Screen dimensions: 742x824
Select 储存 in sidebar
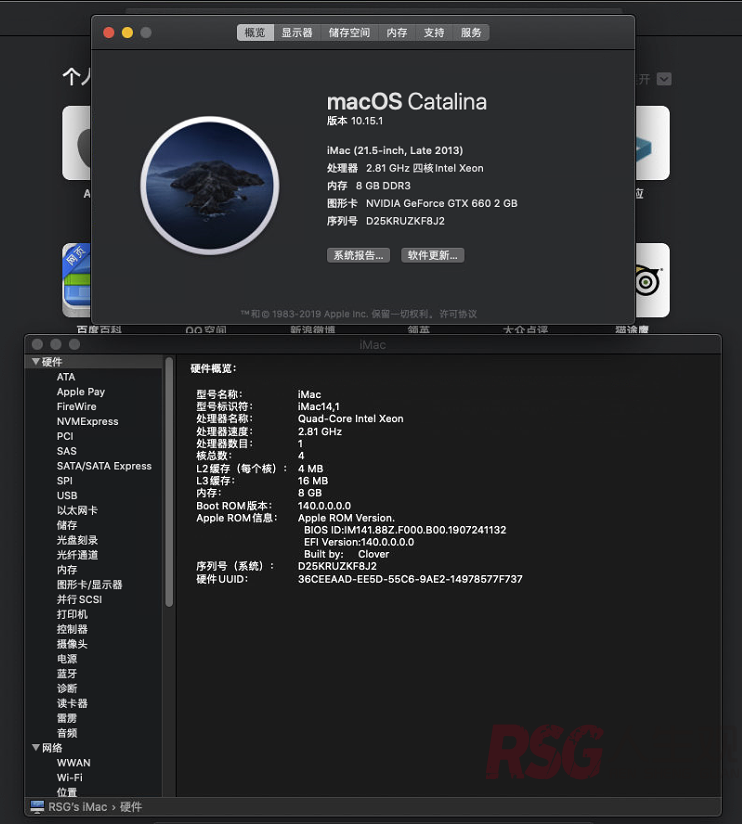pyautogui.click(x=67, y=525)
